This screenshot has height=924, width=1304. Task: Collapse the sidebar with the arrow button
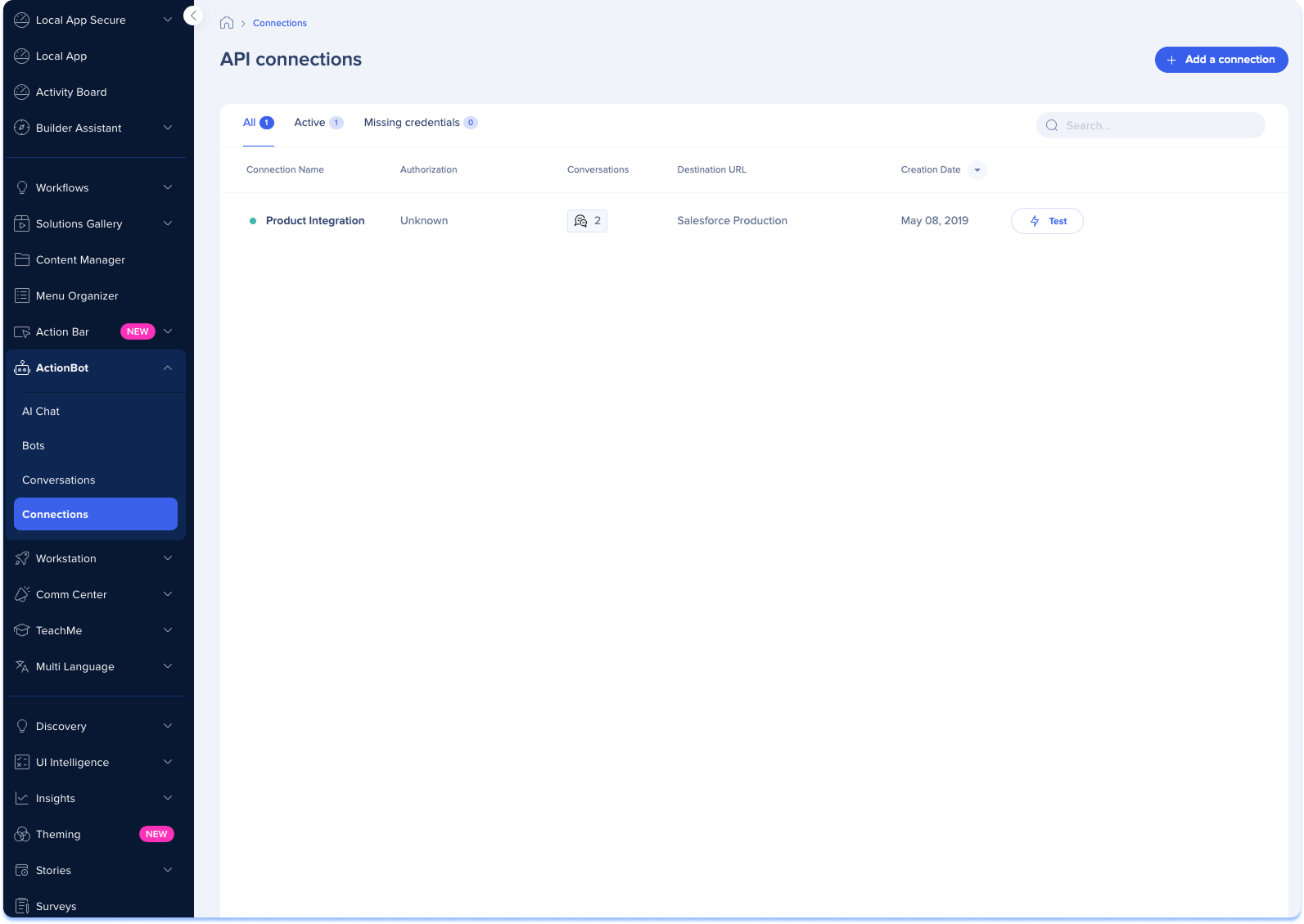pos(193,16)
